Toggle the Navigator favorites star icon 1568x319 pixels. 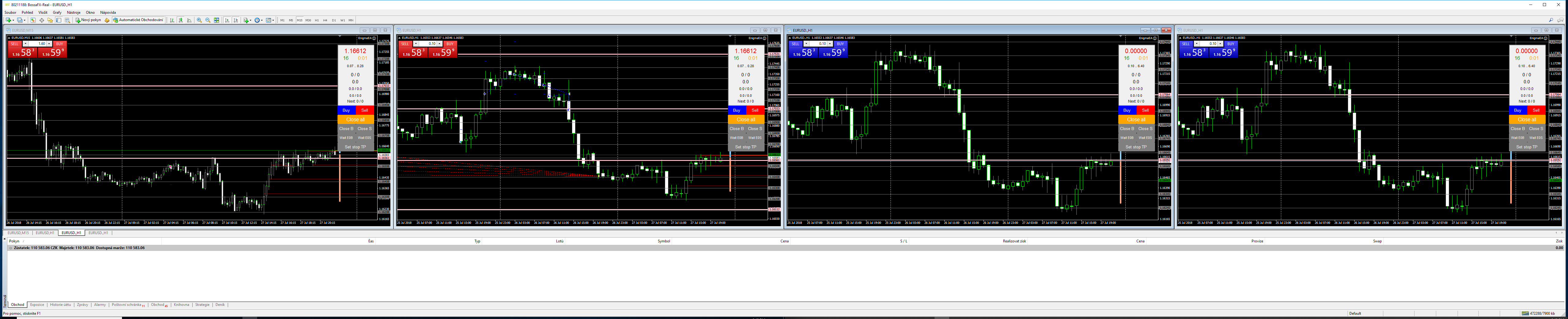click(x=50, y=20)
